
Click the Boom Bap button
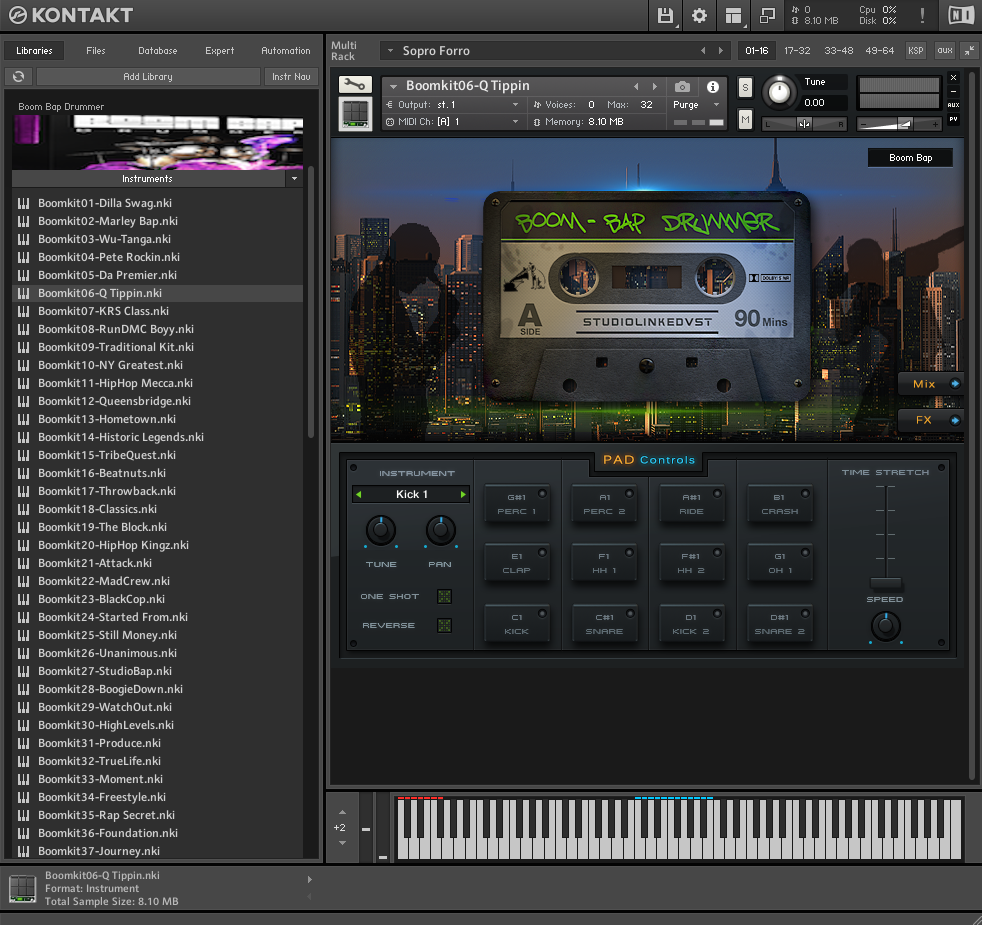910,158
